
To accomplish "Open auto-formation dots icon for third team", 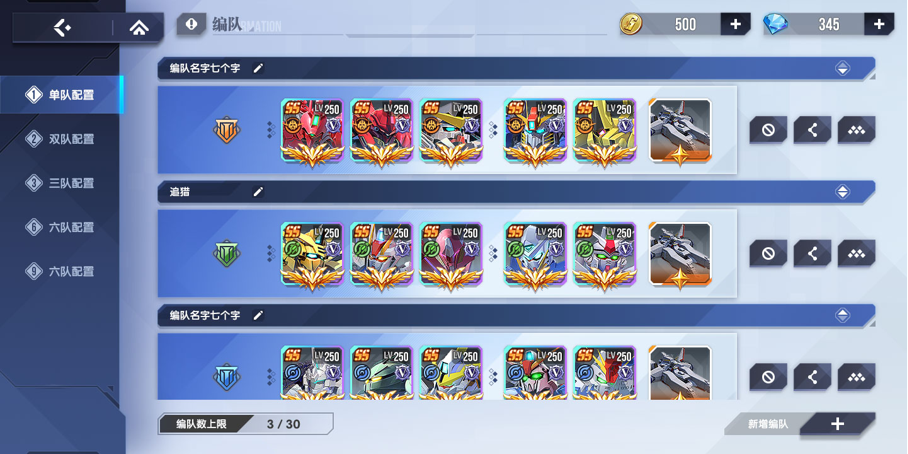I will click(x=856, y=377).
